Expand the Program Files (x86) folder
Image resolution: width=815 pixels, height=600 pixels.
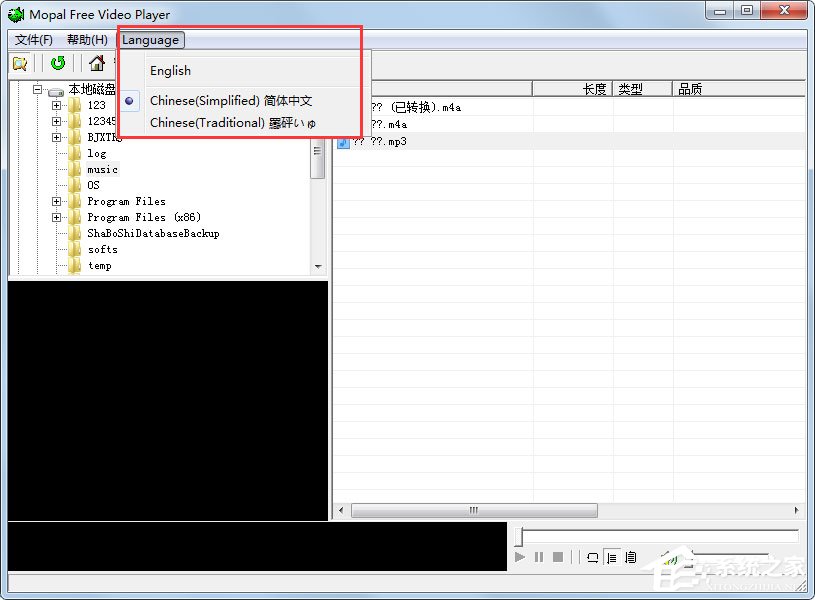(57, 217)
